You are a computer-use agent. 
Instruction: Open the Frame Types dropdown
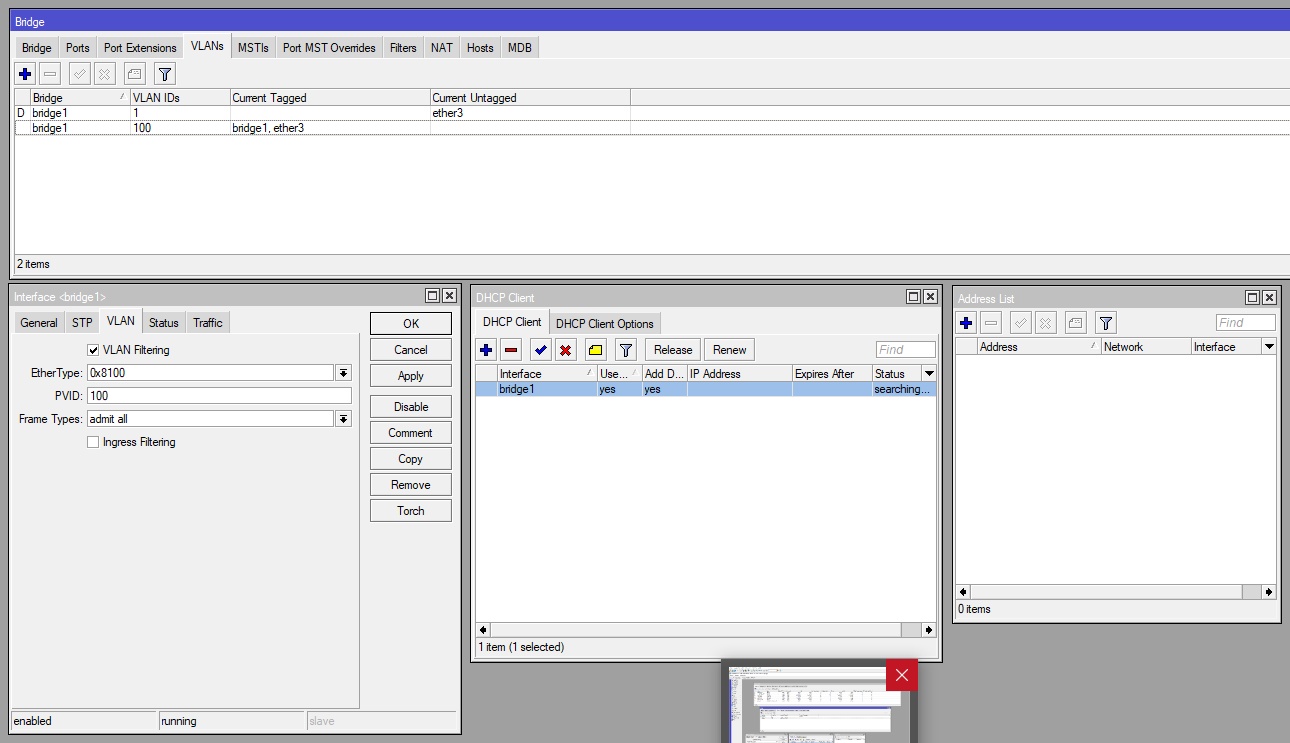[x=343, y=419]
